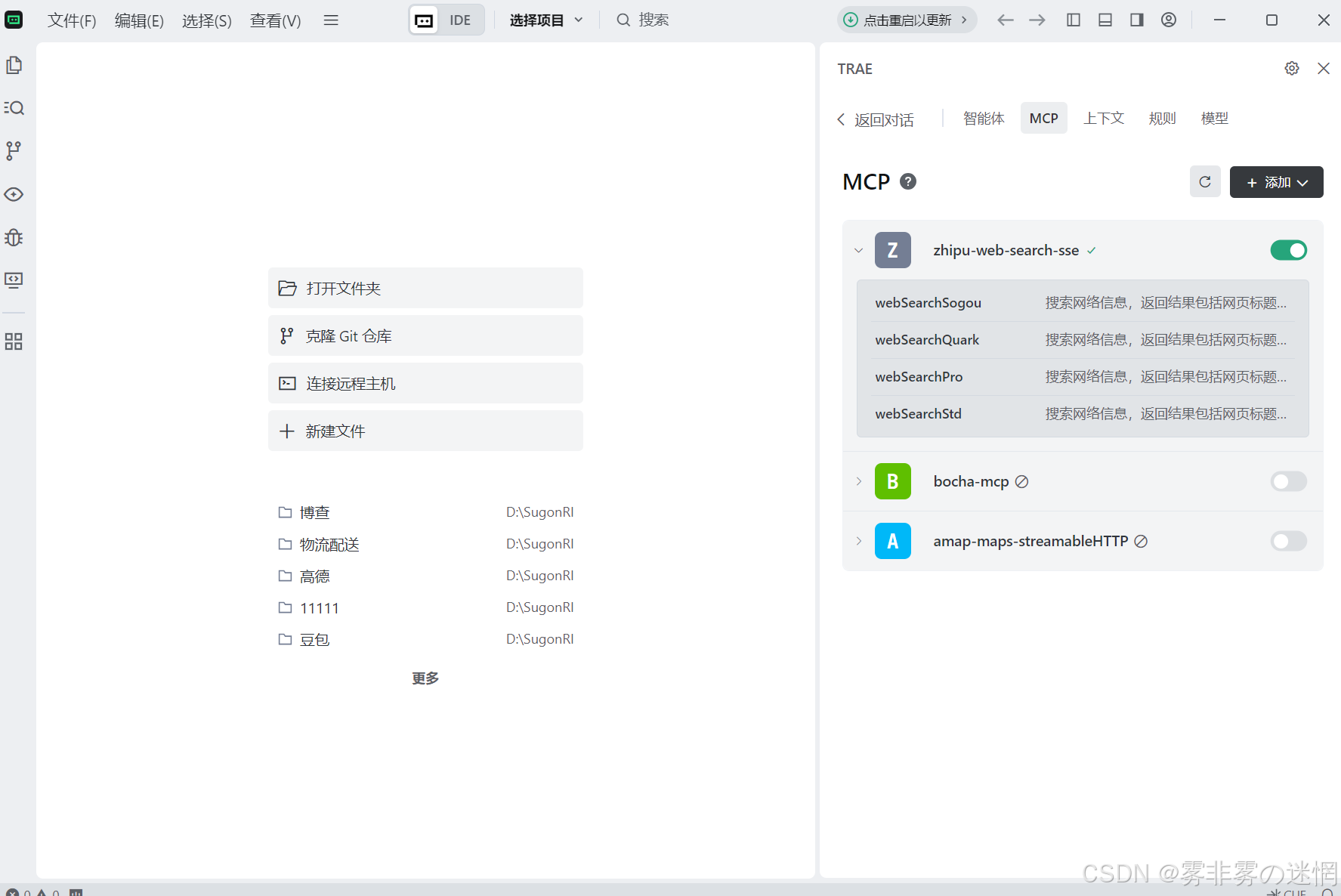Select the webSearchQuark tool row
1341x896 pixels.
tap(1083, 340)
